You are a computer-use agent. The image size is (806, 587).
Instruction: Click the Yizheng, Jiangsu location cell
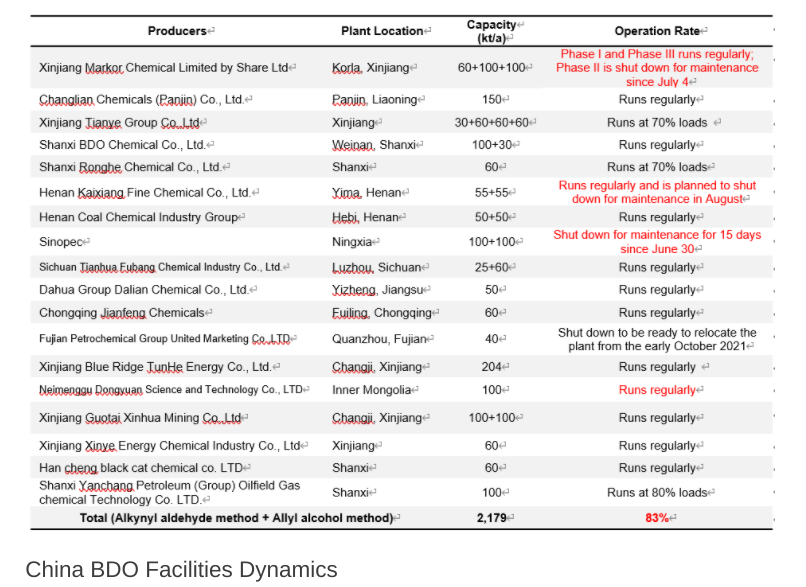click(377, 290)
